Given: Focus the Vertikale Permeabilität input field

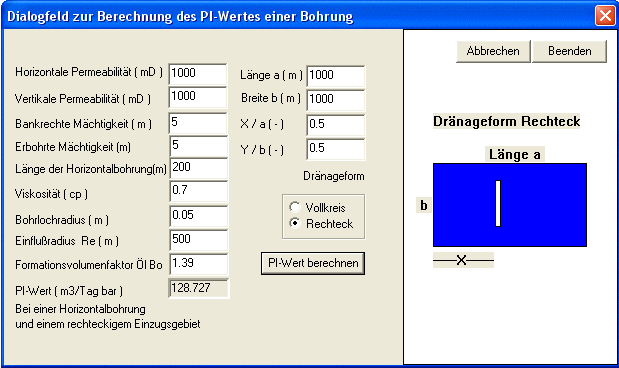Looking at the screenshot, I should (198, 97).
